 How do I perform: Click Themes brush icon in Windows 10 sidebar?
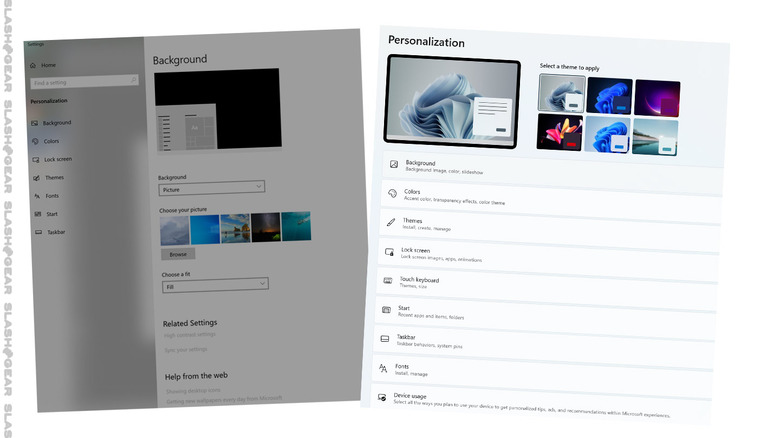coord(36,178)
